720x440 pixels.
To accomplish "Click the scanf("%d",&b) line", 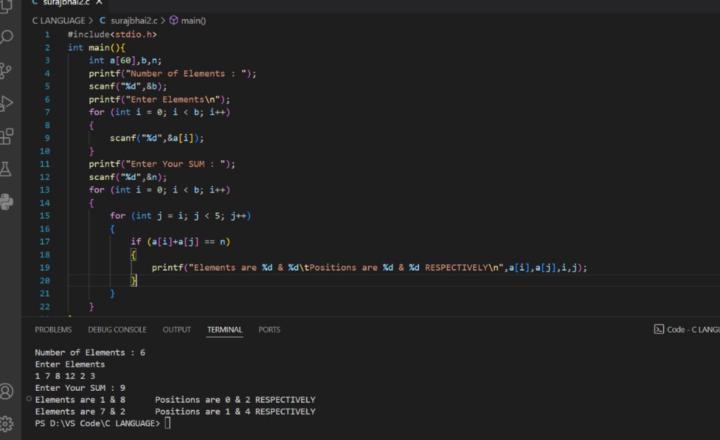I will pyautogui.click(x=128, y=86).
